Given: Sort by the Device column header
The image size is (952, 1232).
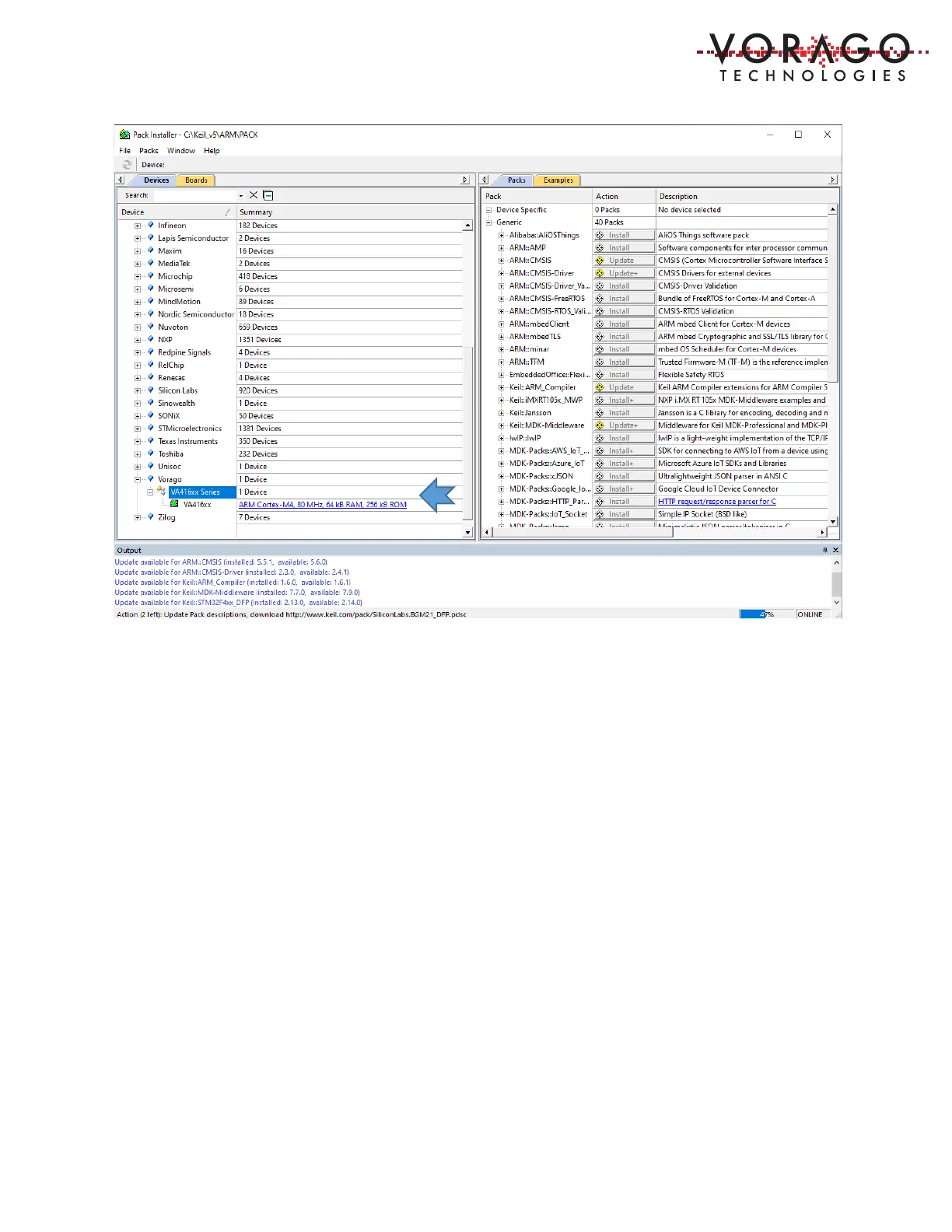Looking at the screenshot, I should coord(176,212).
